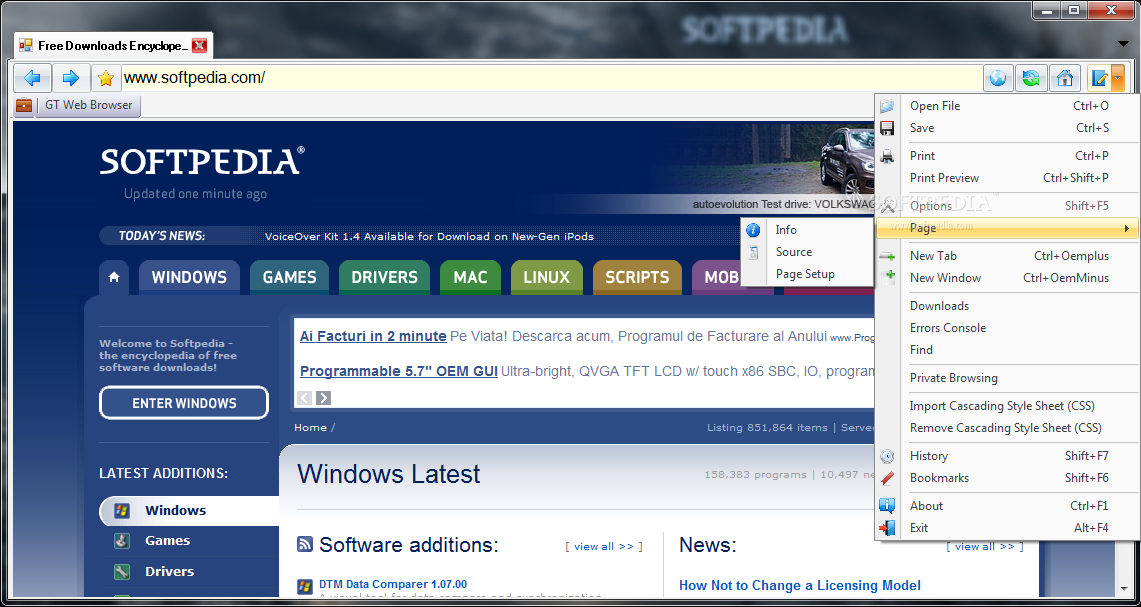Select Info in the Page submenu
1141x607 pixels.
click(807, 230)
